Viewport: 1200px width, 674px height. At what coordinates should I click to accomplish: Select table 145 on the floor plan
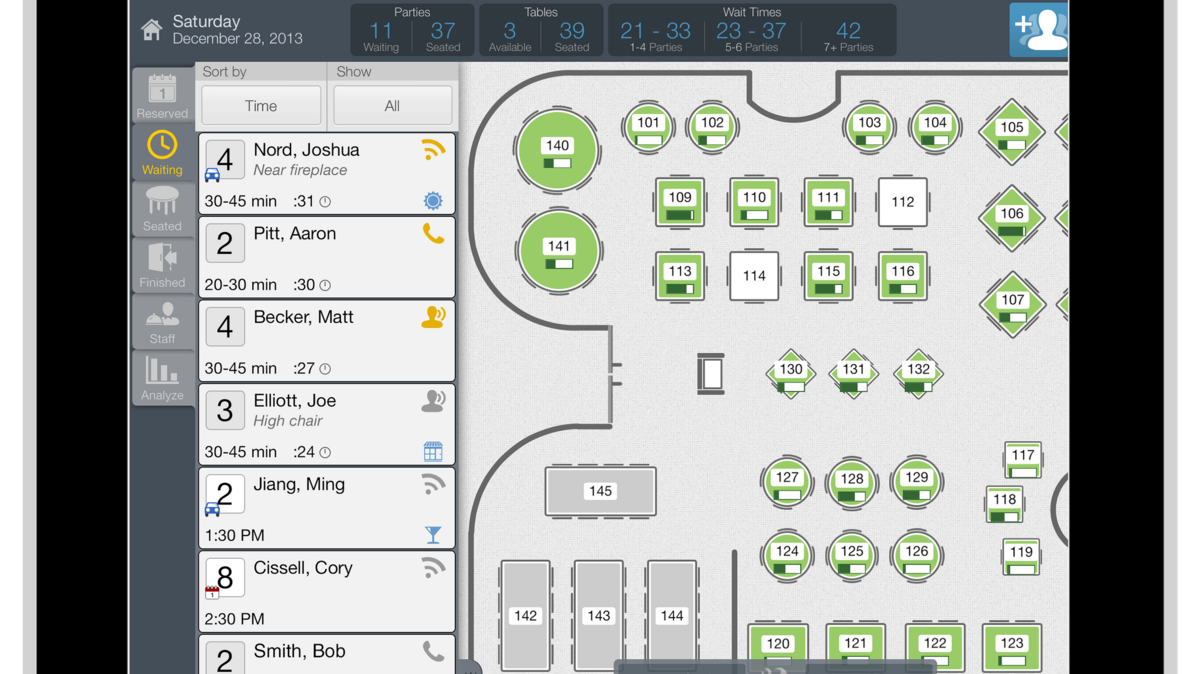[x=600, y=491]
